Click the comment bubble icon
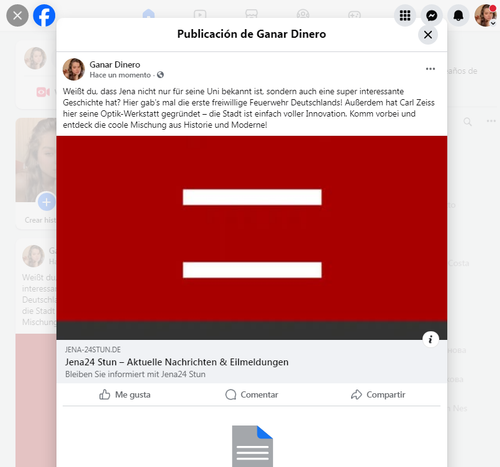The image size is (500, 467). pyautogui.click(x=231, y=395)
